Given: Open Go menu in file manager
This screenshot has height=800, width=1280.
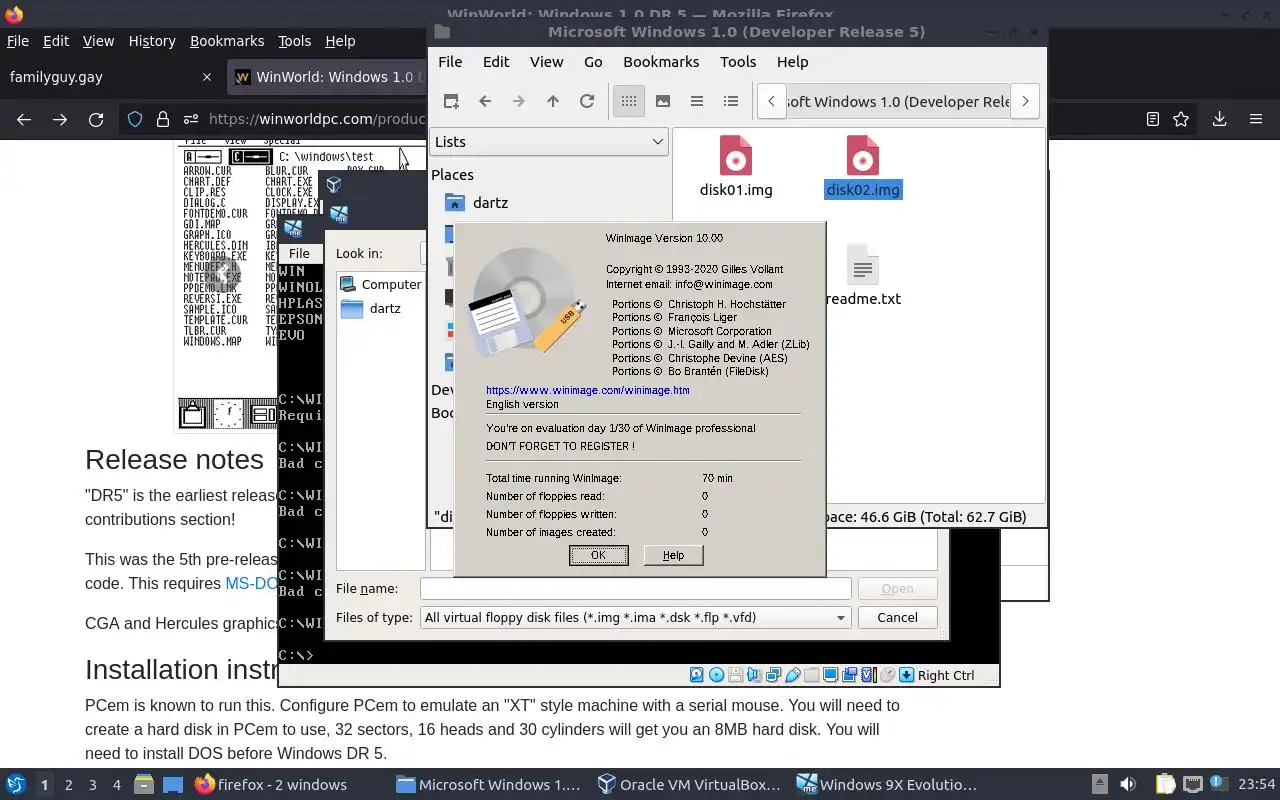Looking at the screenshot, I should click(593, 61).
